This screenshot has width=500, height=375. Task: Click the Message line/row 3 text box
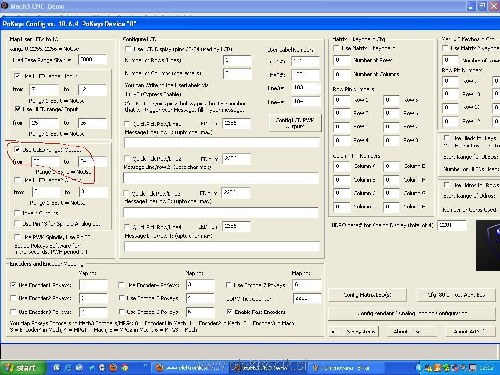click(x=221, y=212)
